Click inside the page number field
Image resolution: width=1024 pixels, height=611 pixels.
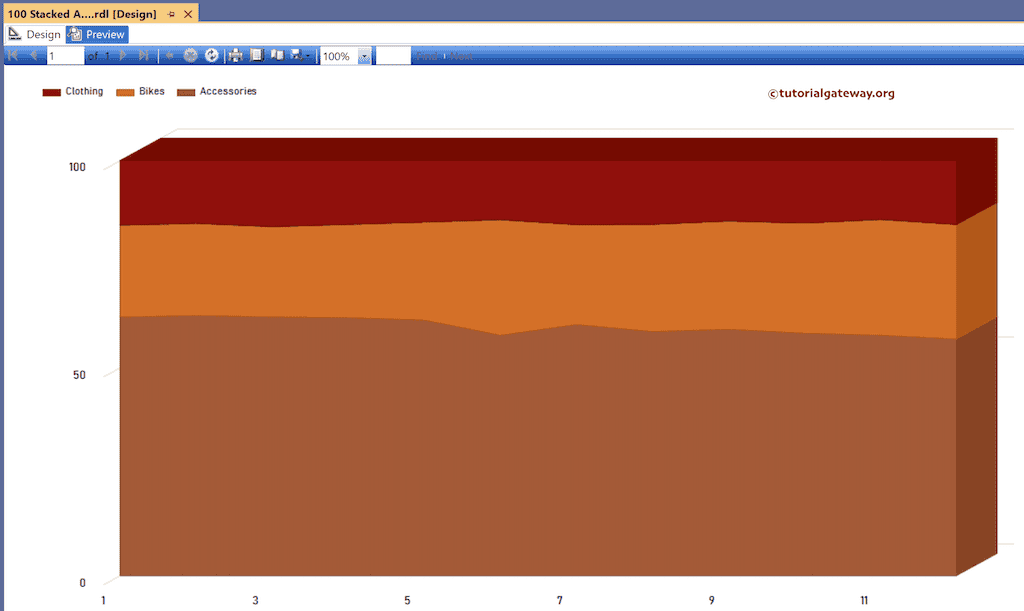(64, 55)
